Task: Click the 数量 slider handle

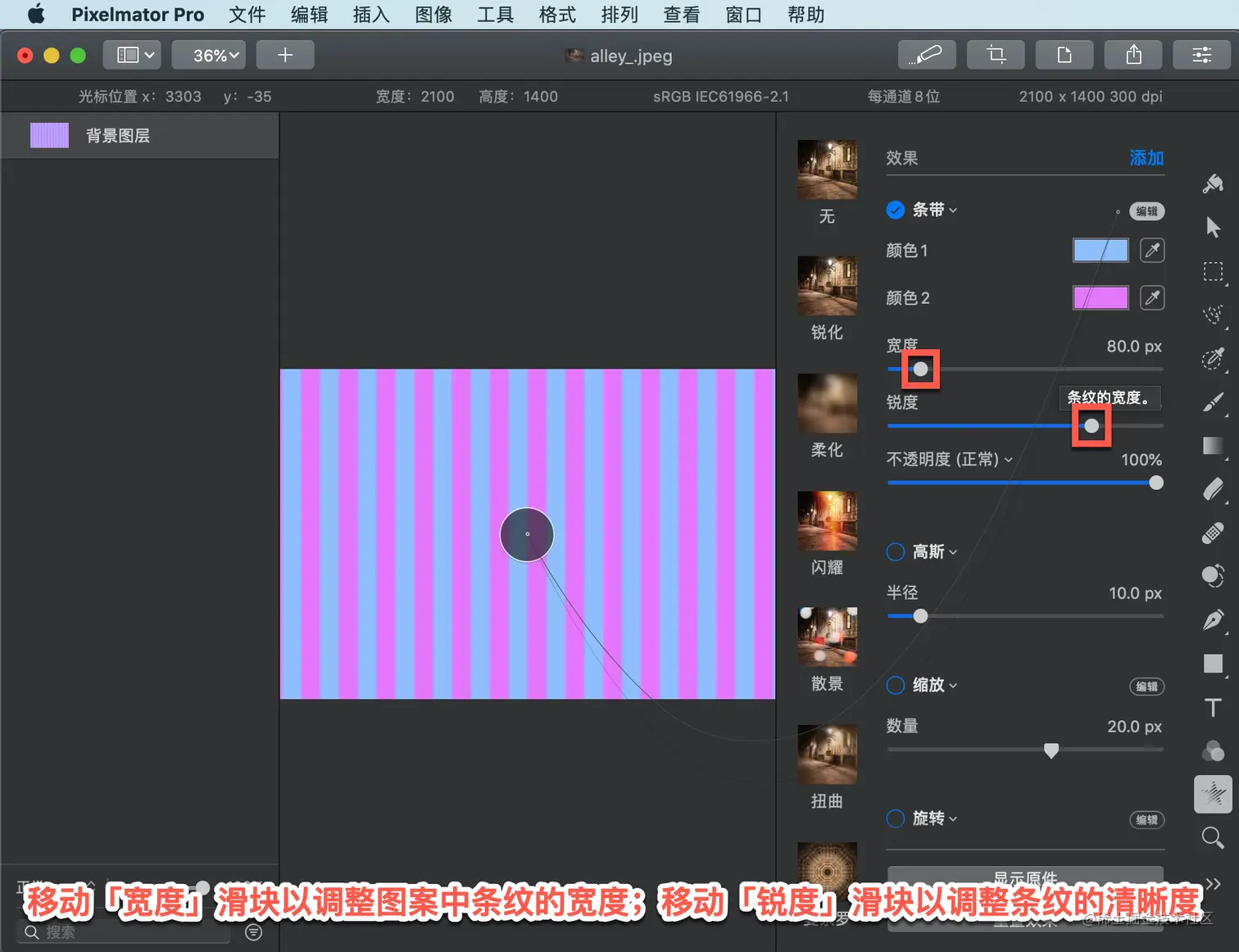Action: coord(1051,750)
